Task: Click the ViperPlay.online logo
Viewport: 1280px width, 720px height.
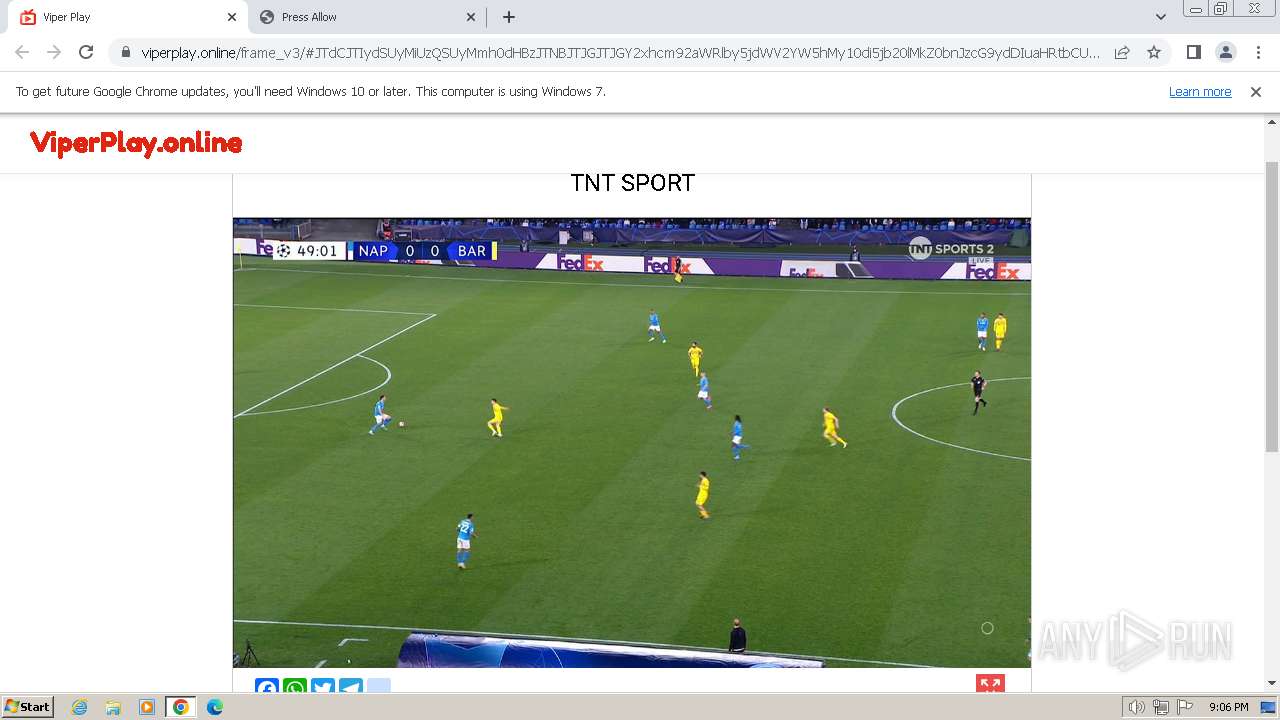Action: (136, 143)
